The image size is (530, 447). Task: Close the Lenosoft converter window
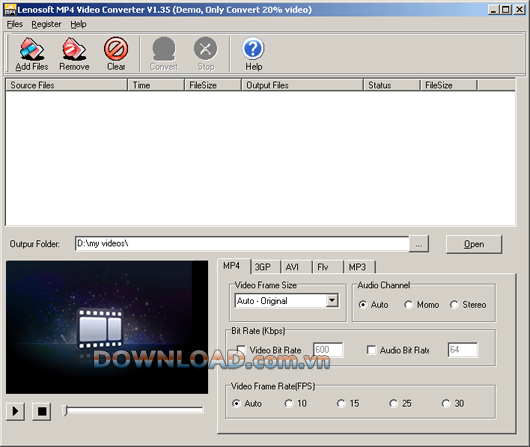click(519, 9)
